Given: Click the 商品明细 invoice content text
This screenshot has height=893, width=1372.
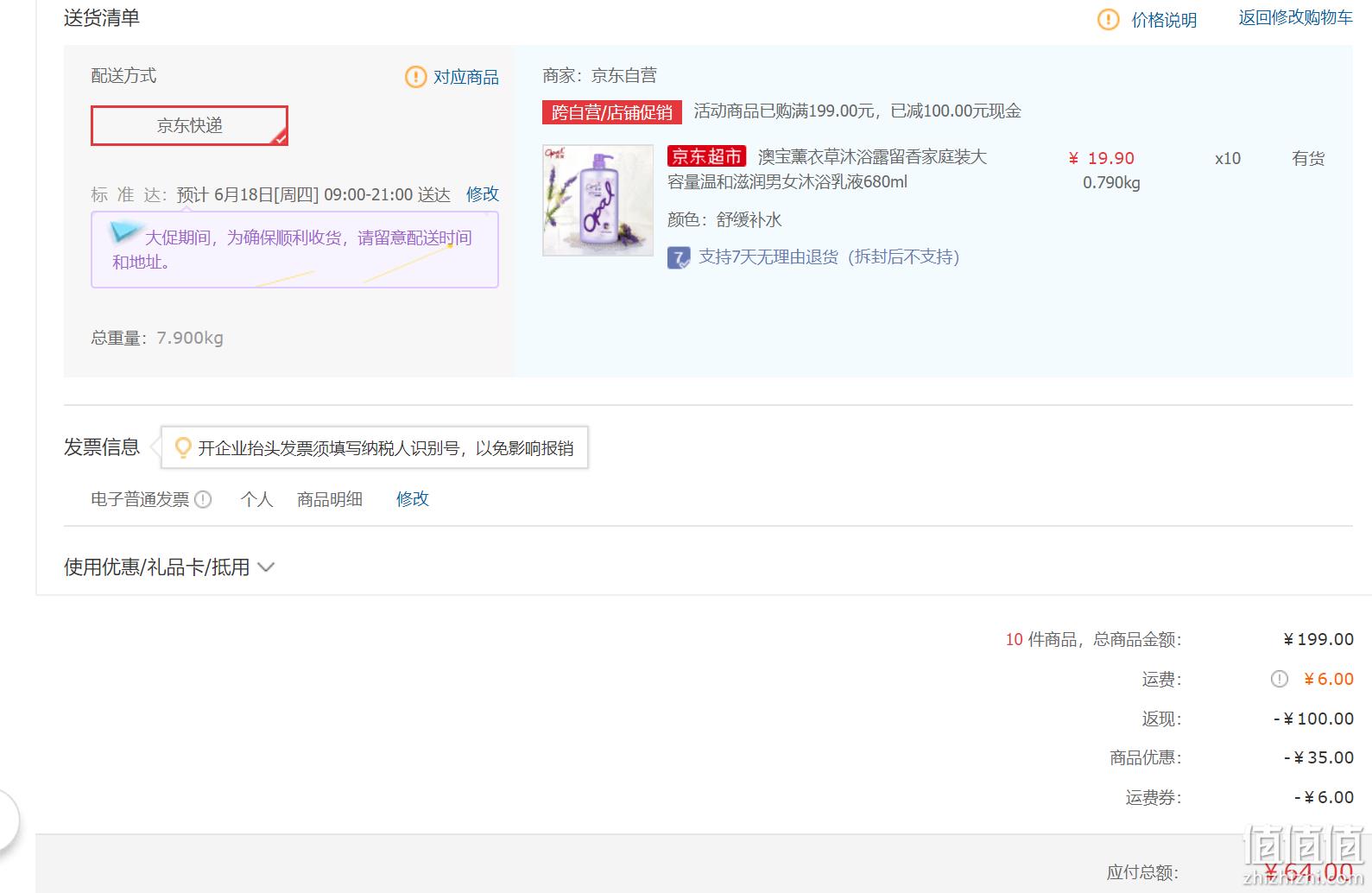Looking at the screenshot, I should point(330,499).
